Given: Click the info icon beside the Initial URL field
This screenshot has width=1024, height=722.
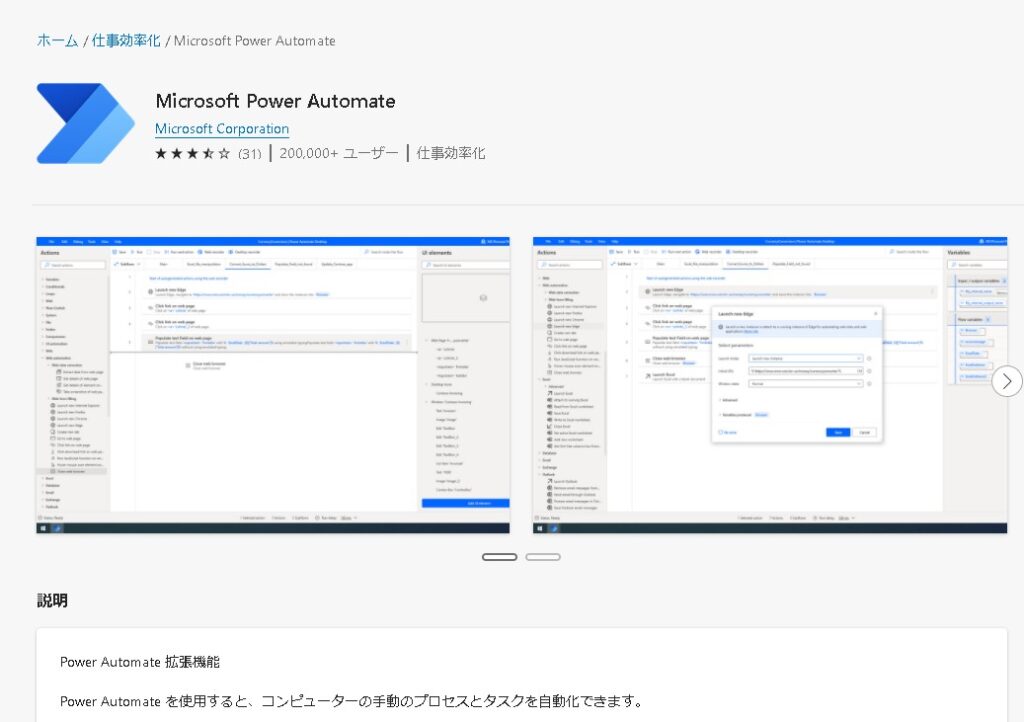Looking at the screenshot, I should (x=868, y=370).
